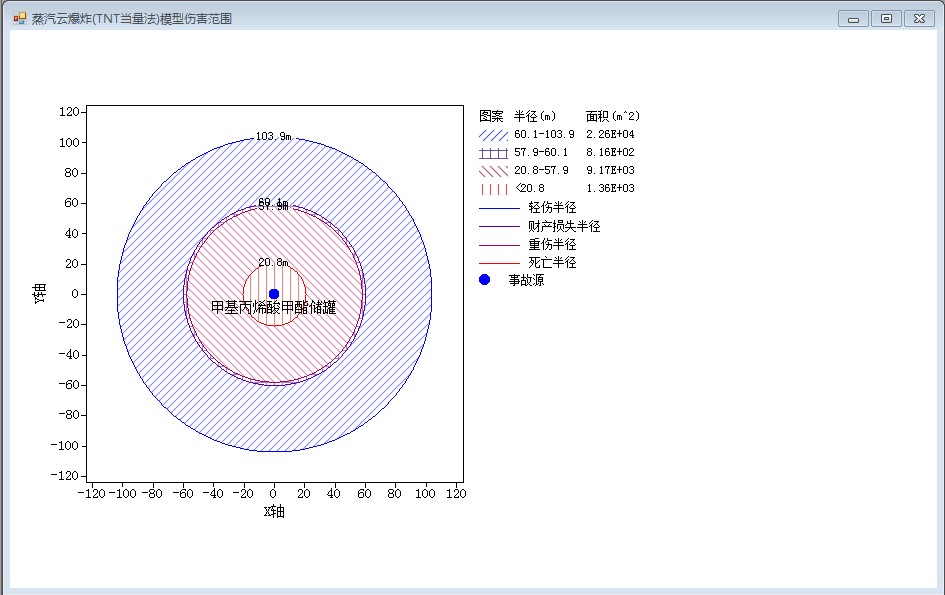This screenshot has width=945, height=595.
Task: Click the 重伤半径 legend label
Action: coord(552,244)
